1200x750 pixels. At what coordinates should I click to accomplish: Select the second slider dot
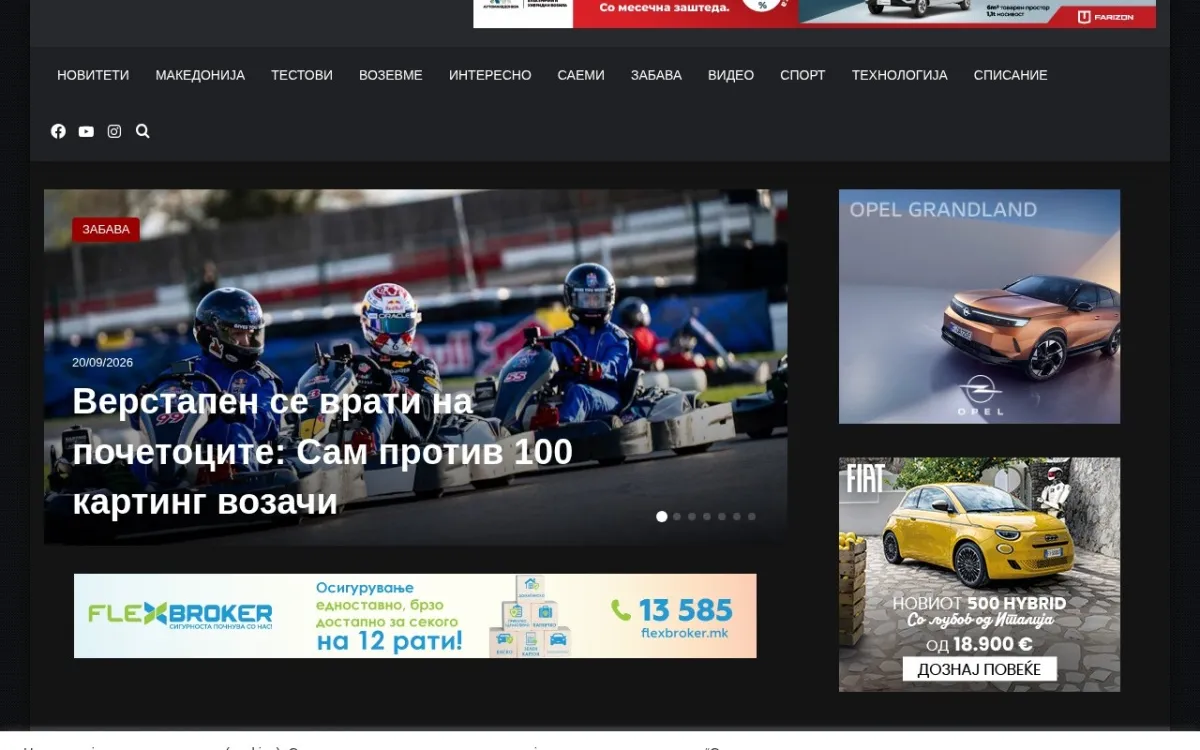click(677, 517)
